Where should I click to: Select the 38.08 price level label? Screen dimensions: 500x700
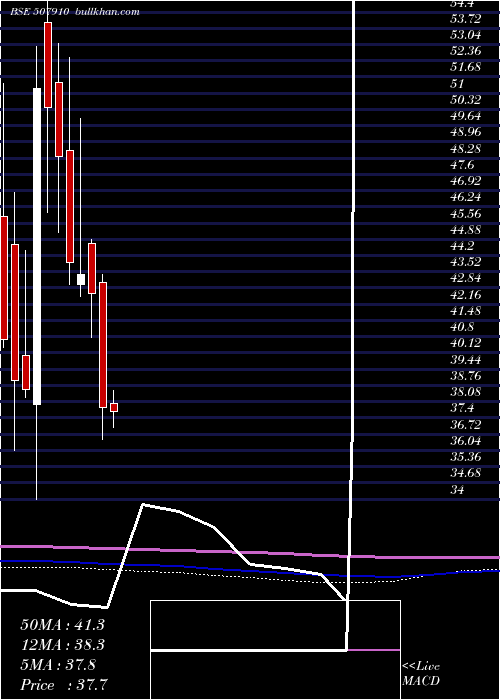(466, 392)
